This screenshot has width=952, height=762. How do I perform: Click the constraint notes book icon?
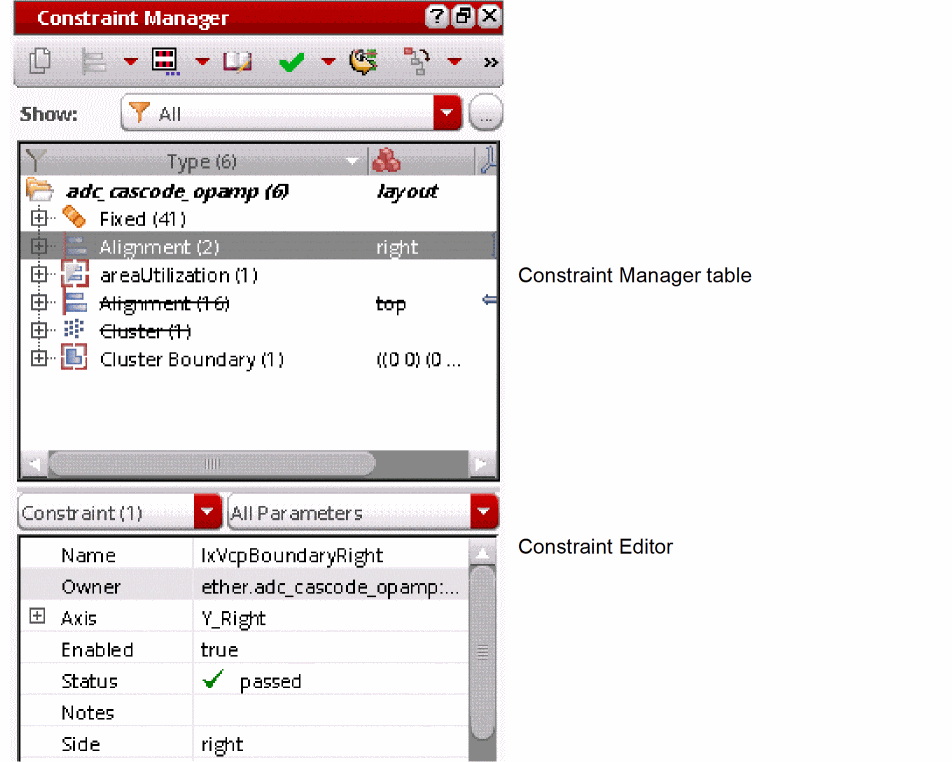[x=237, y=61]
